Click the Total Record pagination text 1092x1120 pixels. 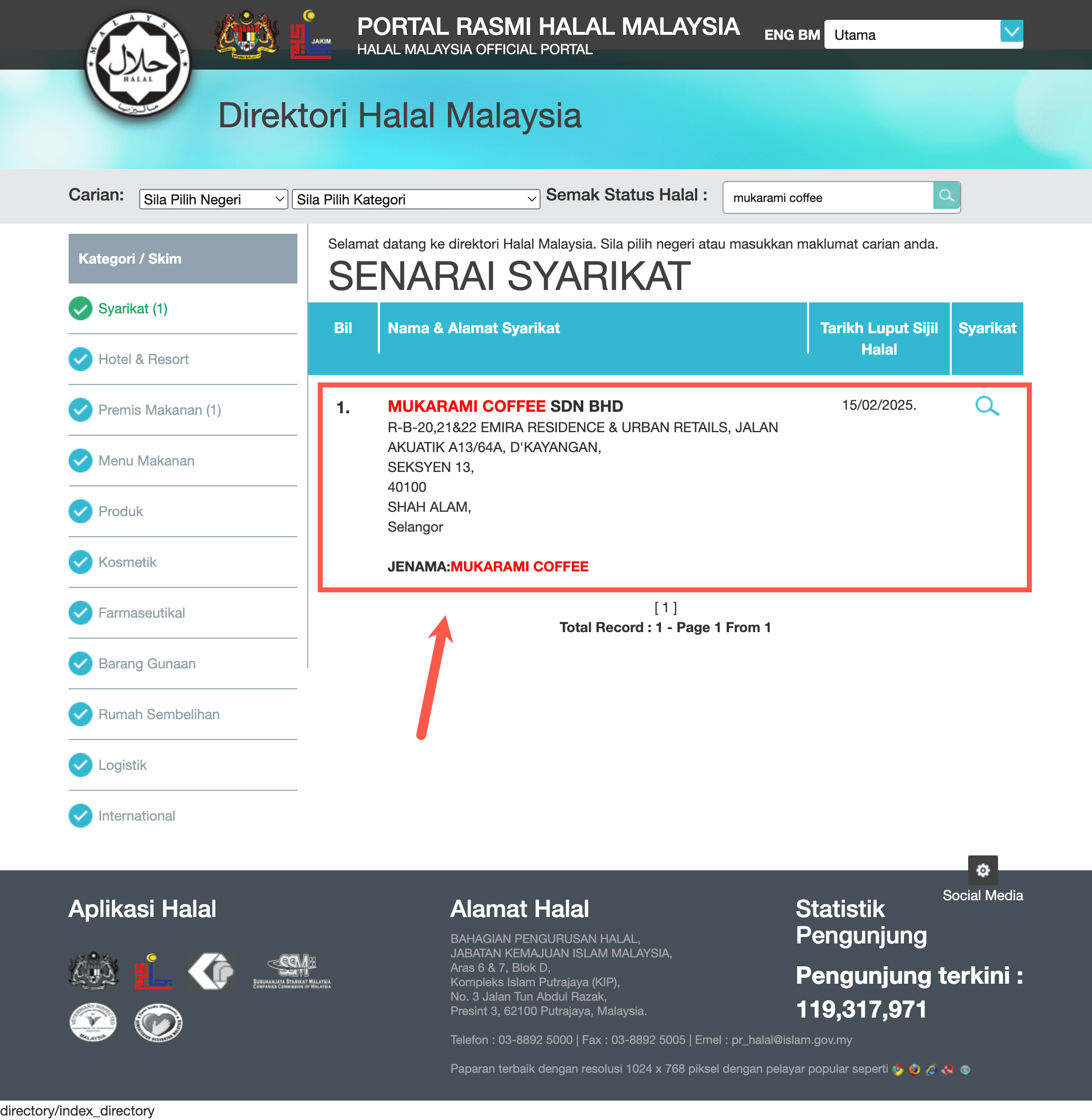pos(665,627)
